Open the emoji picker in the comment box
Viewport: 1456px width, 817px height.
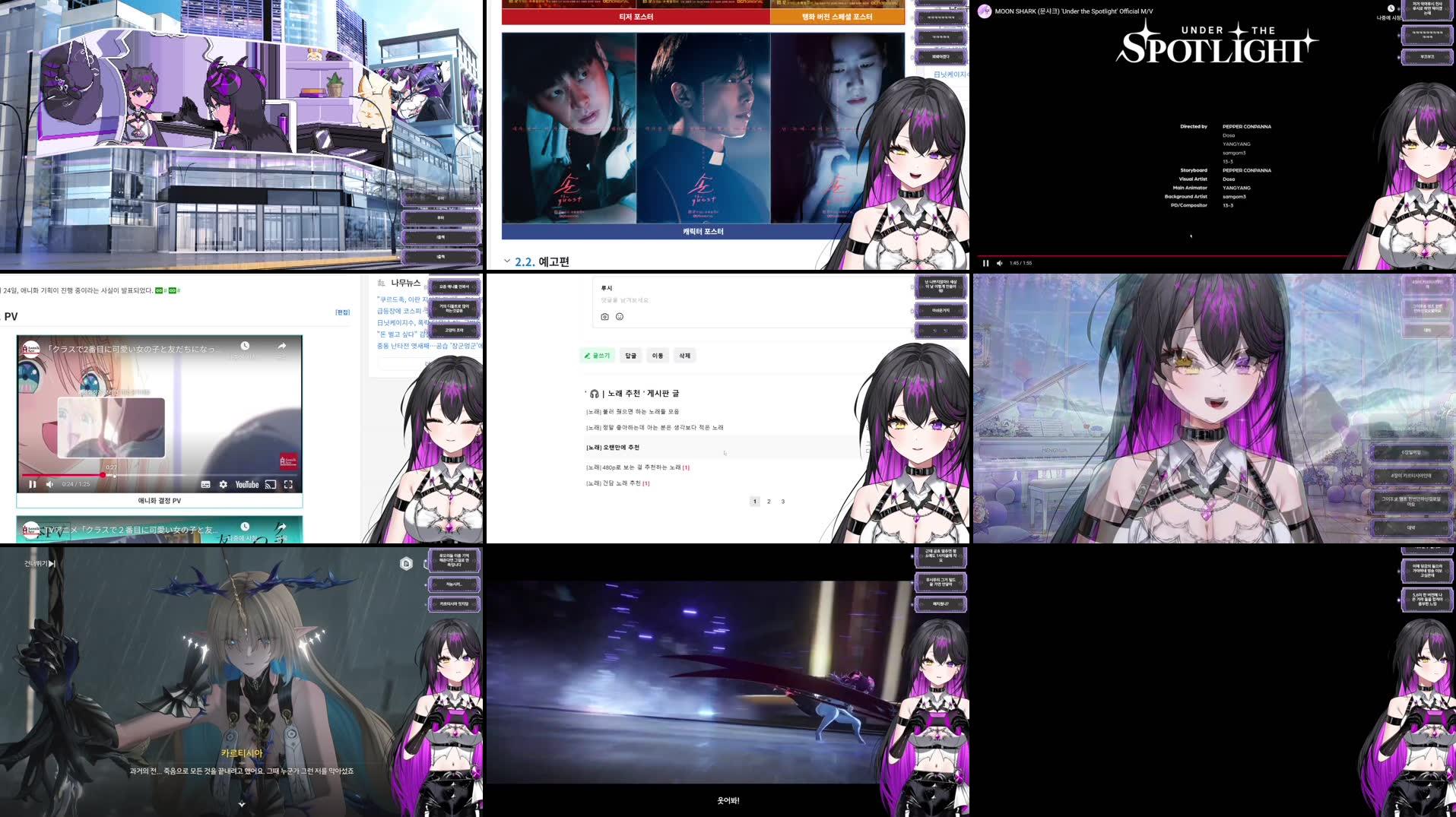click(618, 316)
